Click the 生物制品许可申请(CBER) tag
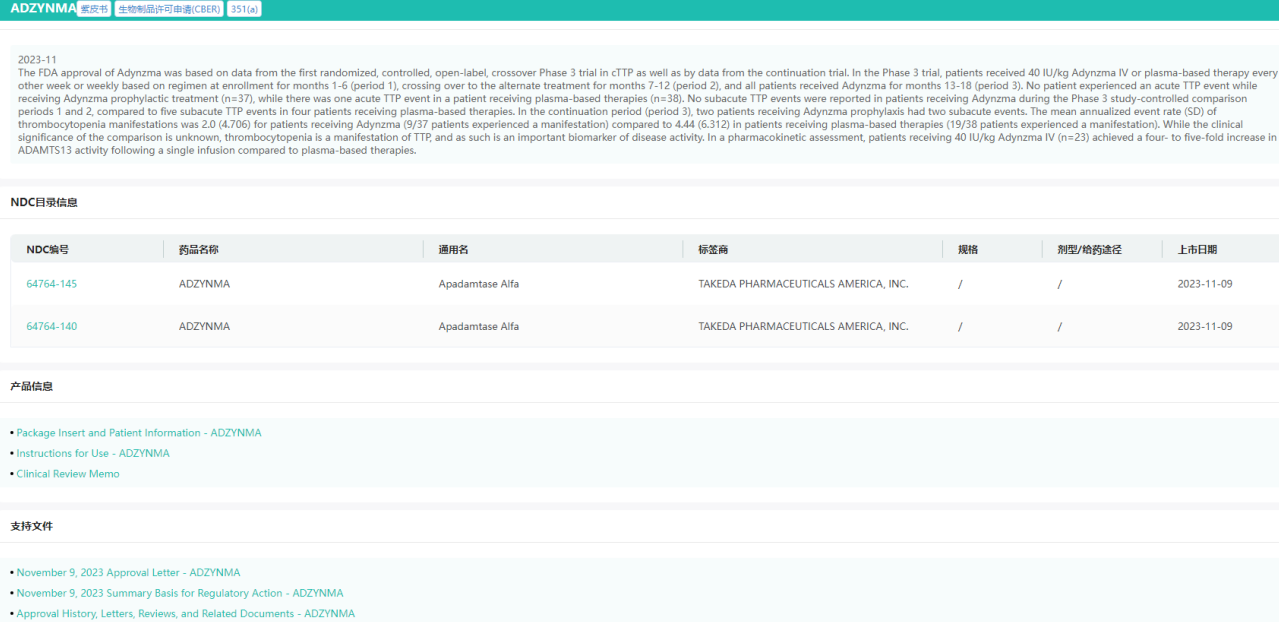This screenshot has height=622, width=1279. [x=168, y=9]
